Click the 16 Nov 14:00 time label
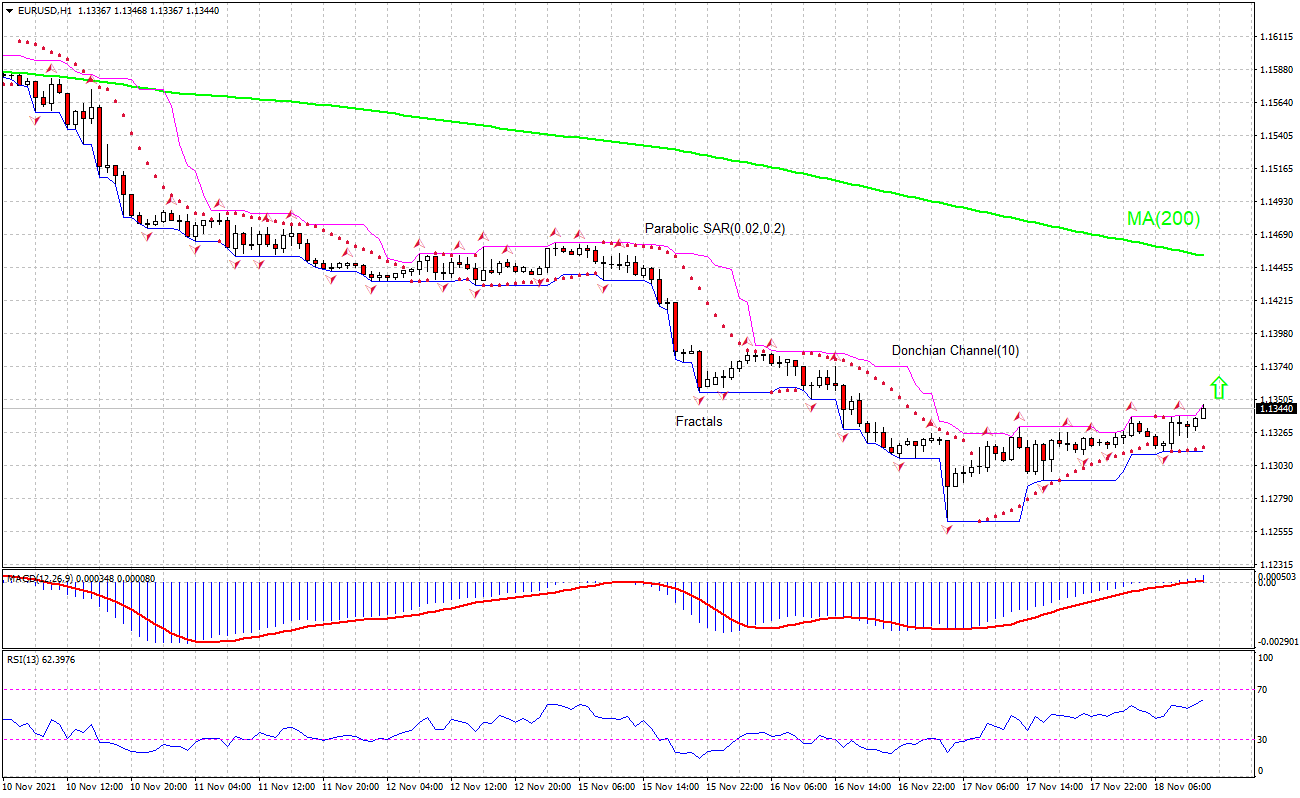The height and width of the screenshot is (798, 1300). 861,787
